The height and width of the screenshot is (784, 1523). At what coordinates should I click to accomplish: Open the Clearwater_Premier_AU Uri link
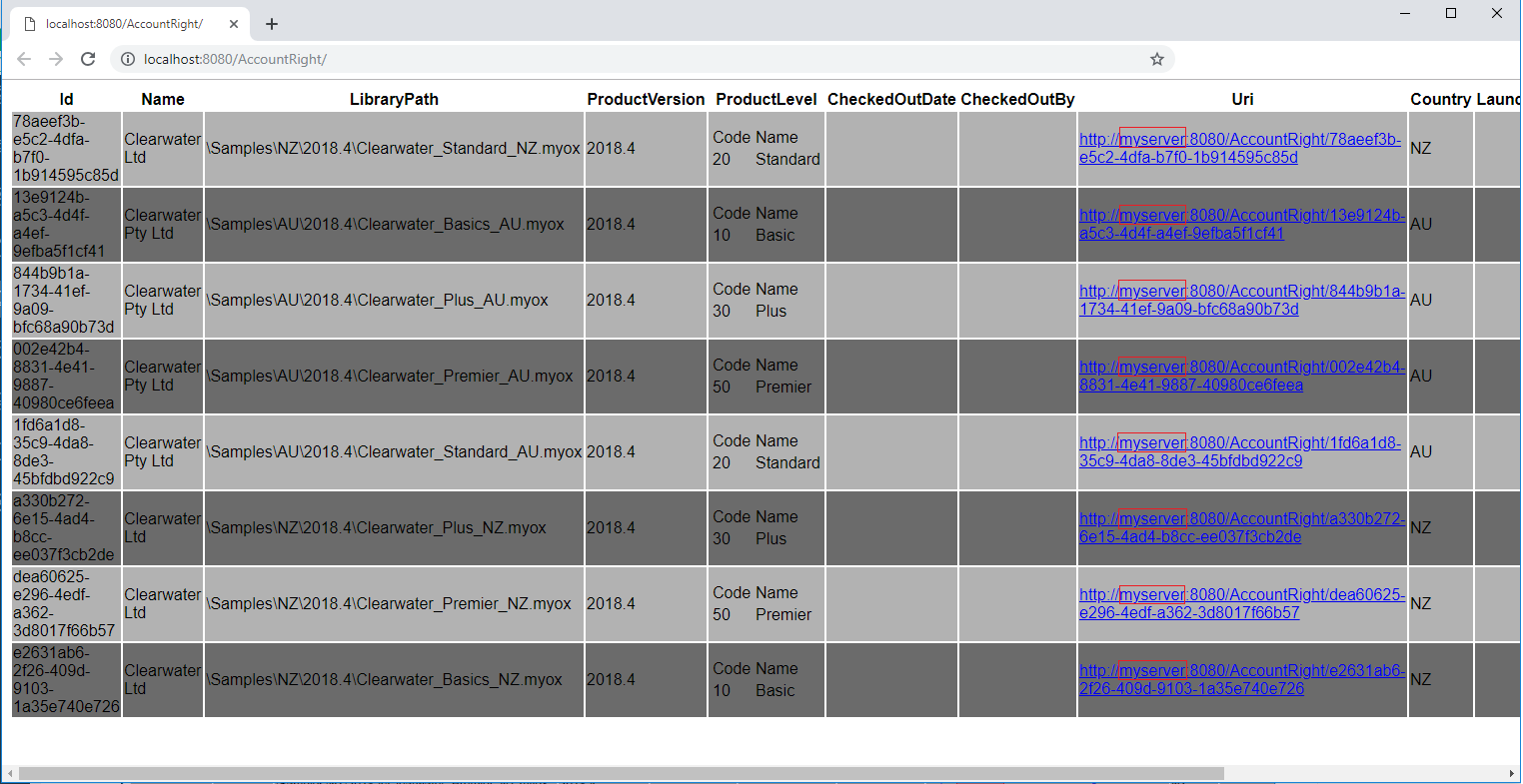coord(1242,376)
